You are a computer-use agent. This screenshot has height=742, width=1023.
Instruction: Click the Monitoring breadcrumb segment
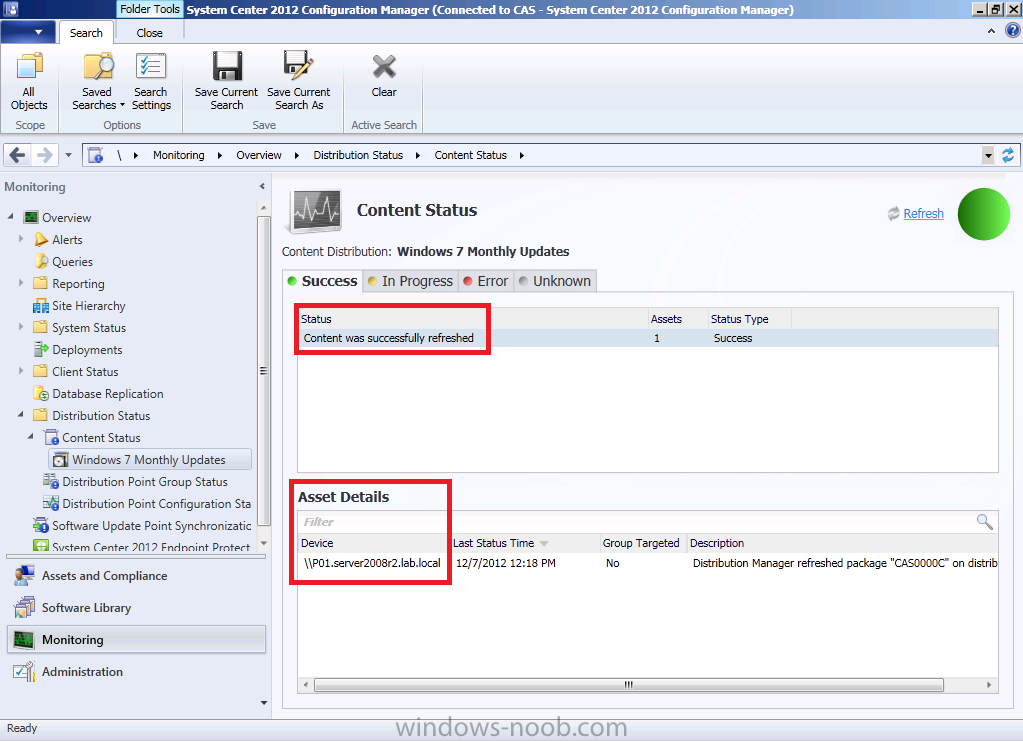pyautogui.click(x=179, y=155)
